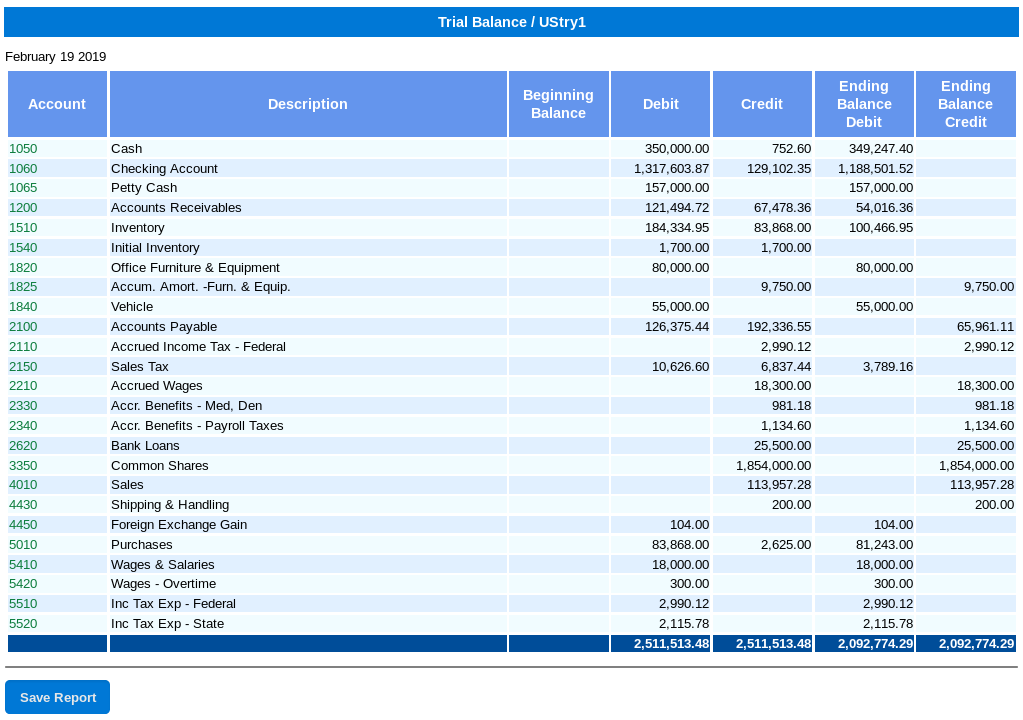Open account 2210 link
The height and width of the screenshot is (720, 1023).
point(23,386)
